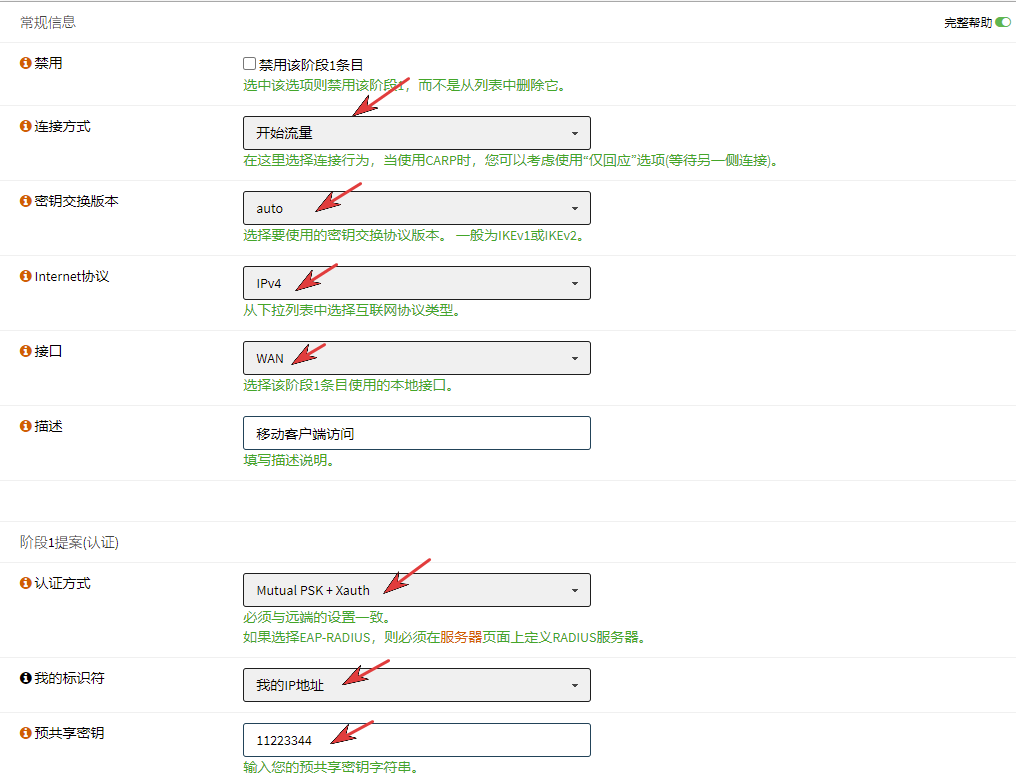Open the 连接方式 dropdown showing 开始流量
The image size is (1016, 780).
[x=416, y=133]
